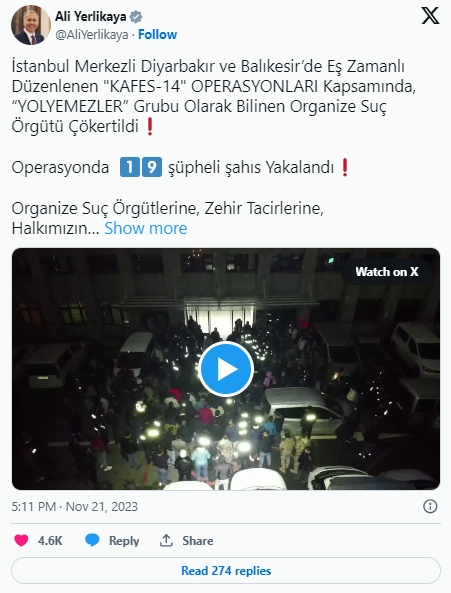Click the 5:11 PM Nov 21, 2023 timestamp

(x=74, y=506)
